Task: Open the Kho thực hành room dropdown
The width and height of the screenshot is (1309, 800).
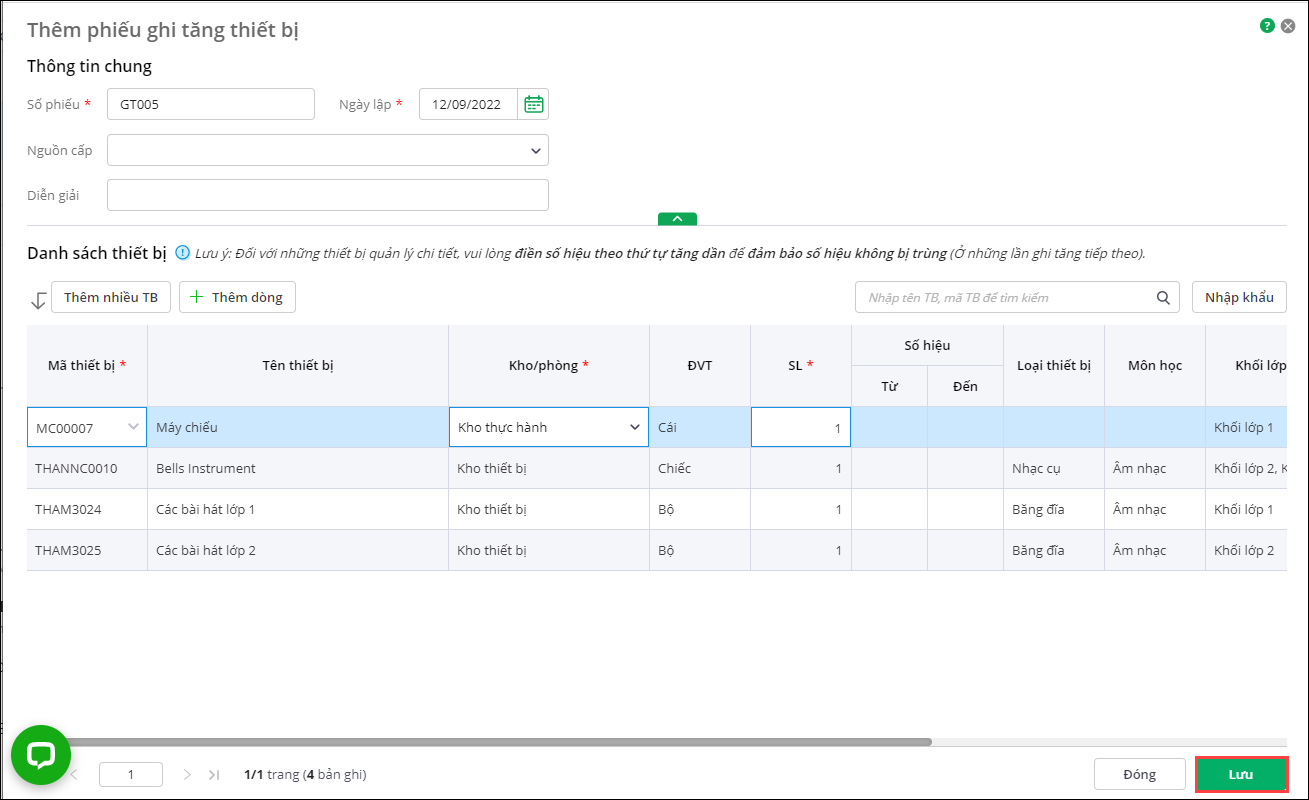Action: point(634,427)
